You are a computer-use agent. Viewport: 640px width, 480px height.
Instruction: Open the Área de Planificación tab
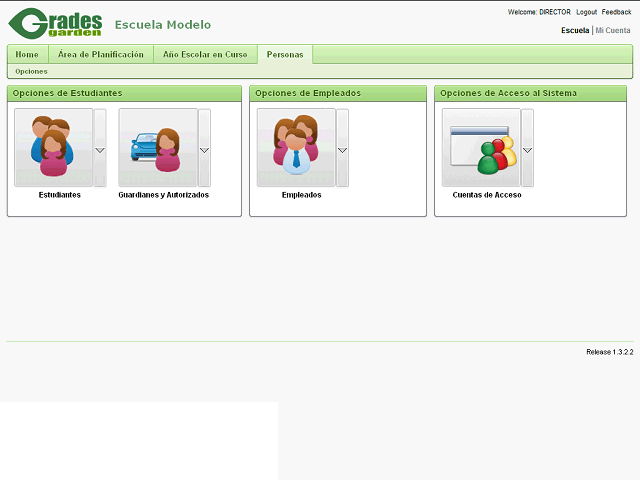point(101,54)
